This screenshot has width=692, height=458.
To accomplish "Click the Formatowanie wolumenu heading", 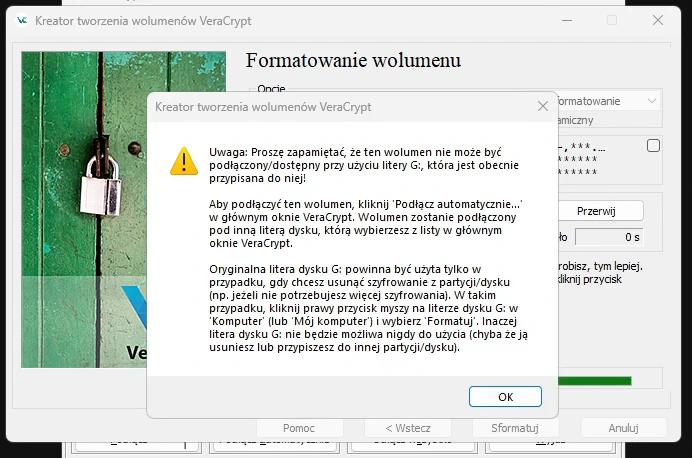I will 353,60.
